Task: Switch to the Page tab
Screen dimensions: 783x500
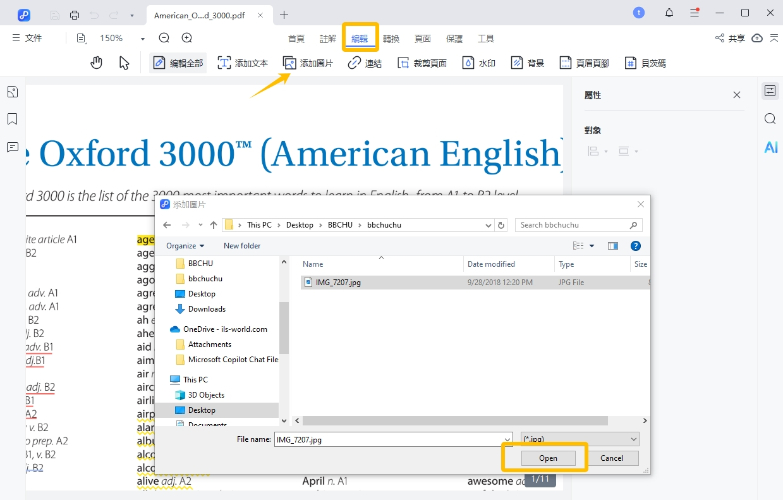Action: click(422, 38)
